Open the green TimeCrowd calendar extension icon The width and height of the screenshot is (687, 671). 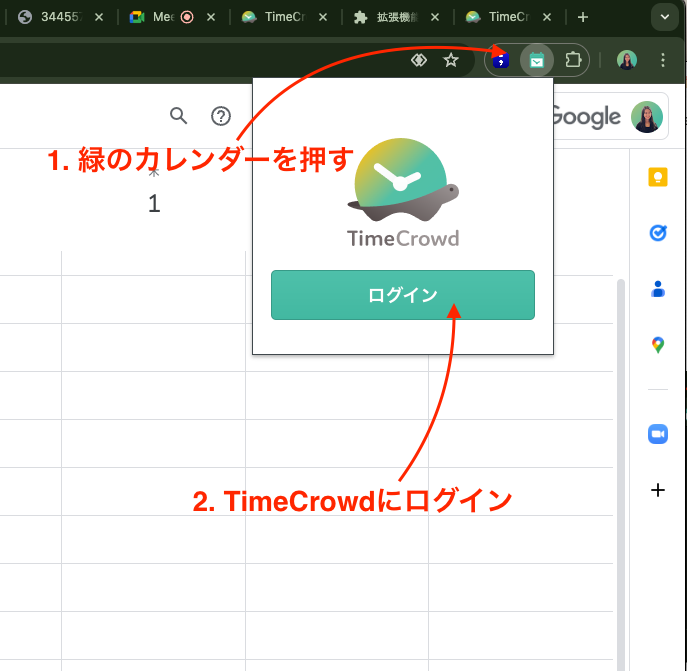pos(537,60)
